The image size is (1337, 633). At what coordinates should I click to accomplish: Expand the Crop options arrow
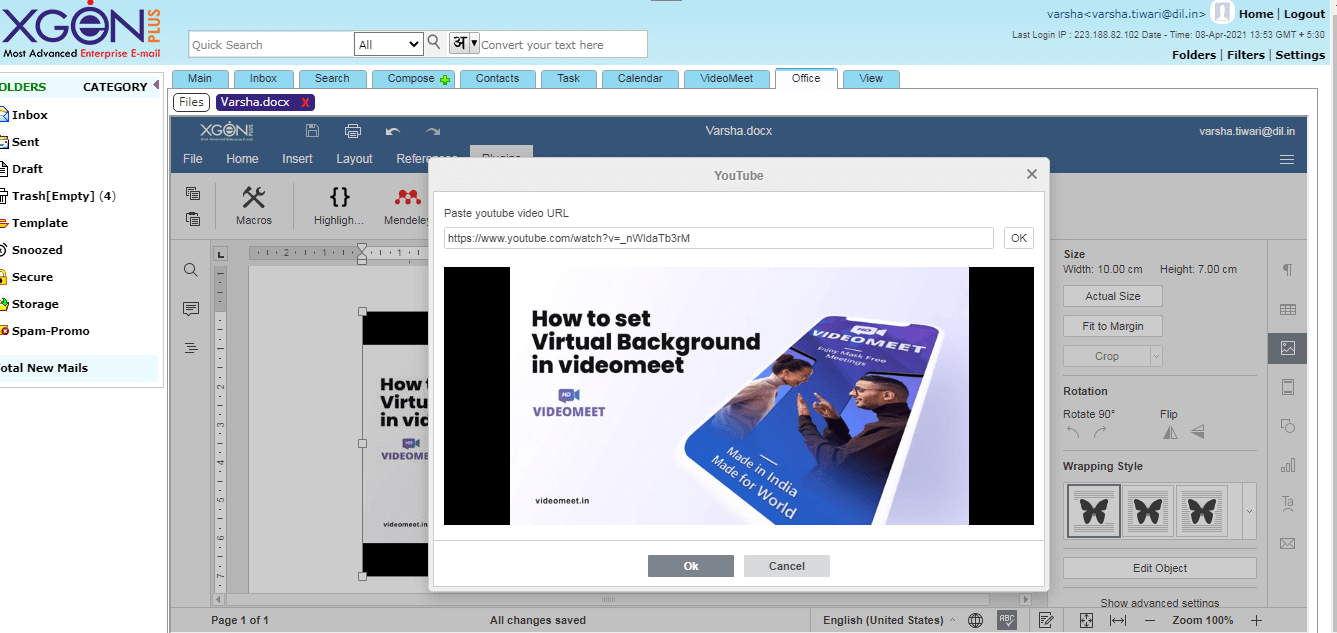(x=1156, y=355)
